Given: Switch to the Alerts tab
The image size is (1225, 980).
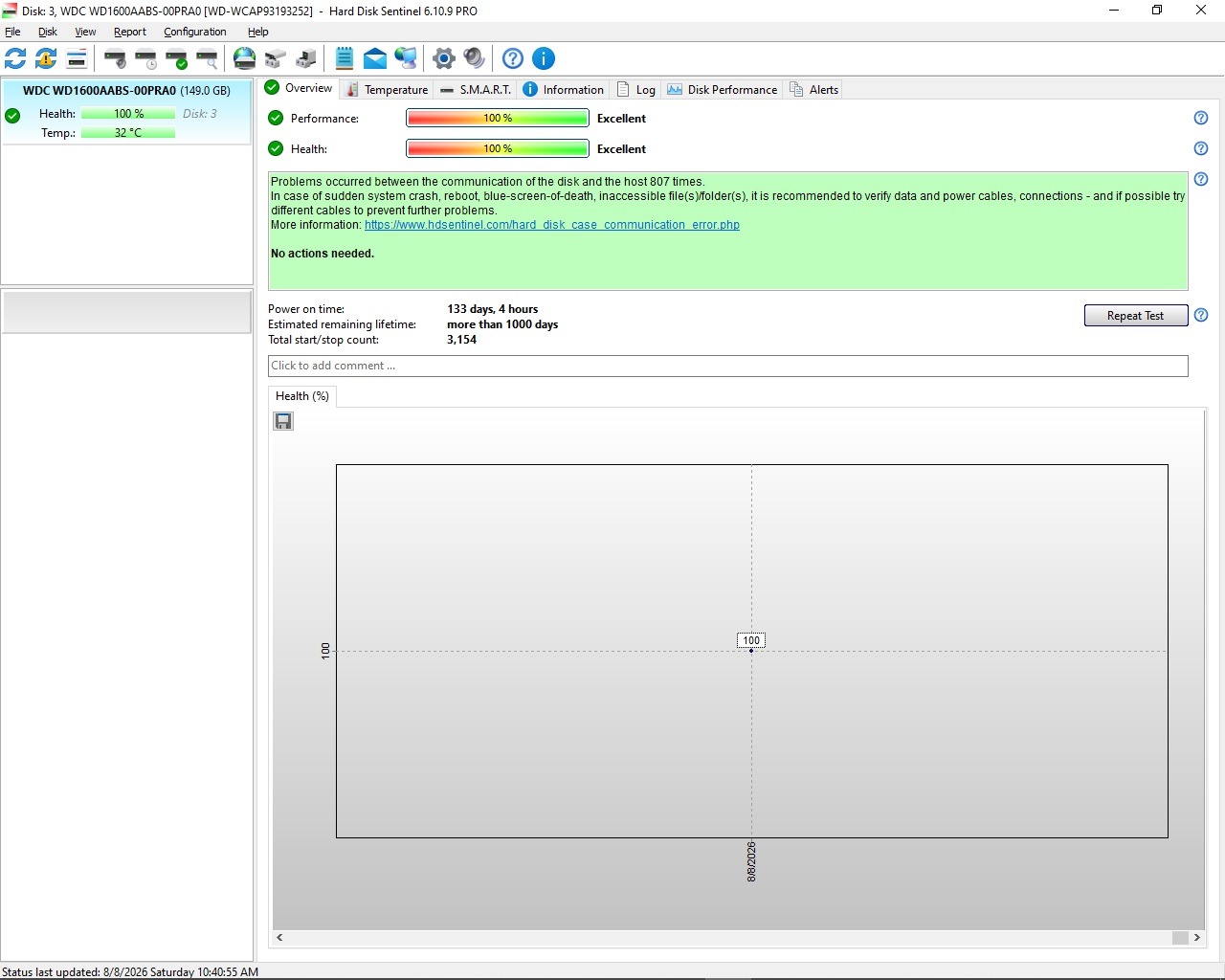Looking at the screenshot, I should click(813, 90).
